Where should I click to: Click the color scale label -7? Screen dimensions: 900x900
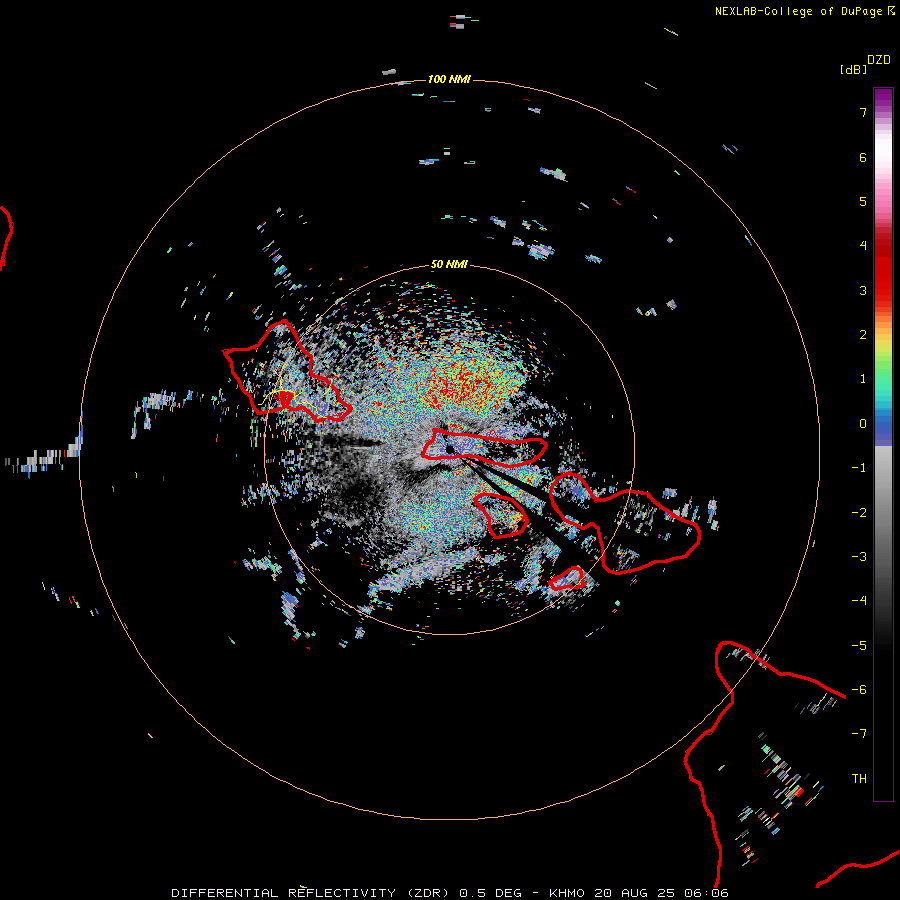click(x=859, y=734)
